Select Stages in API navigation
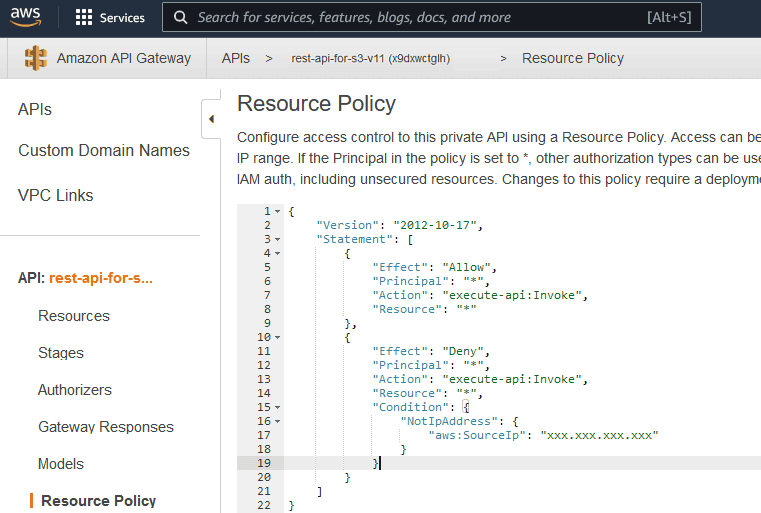This screenshot has height=513, width=761. coord(61,353)
